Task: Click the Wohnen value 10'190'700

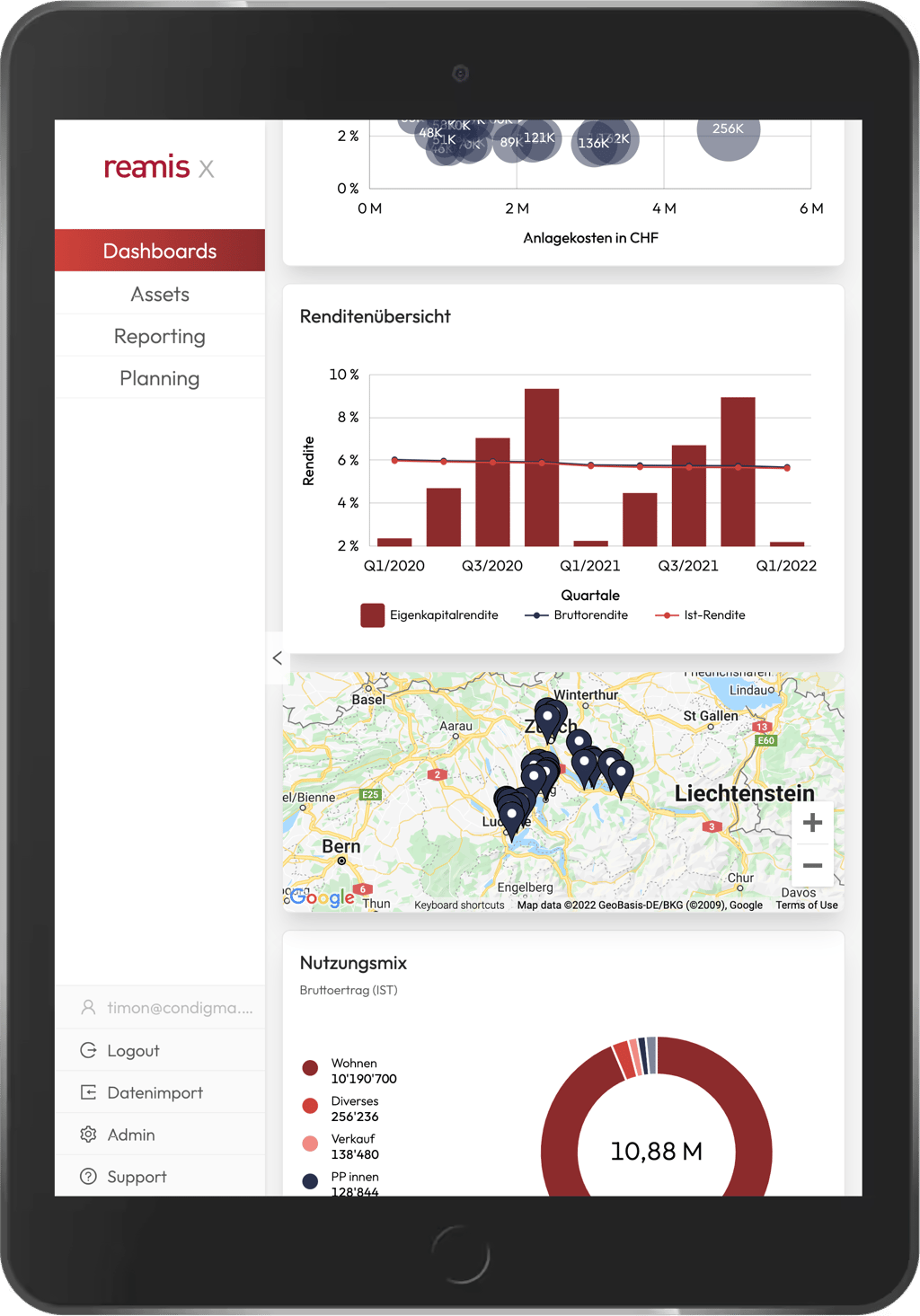Action: pyautogui.click(x=364, y=1079)
